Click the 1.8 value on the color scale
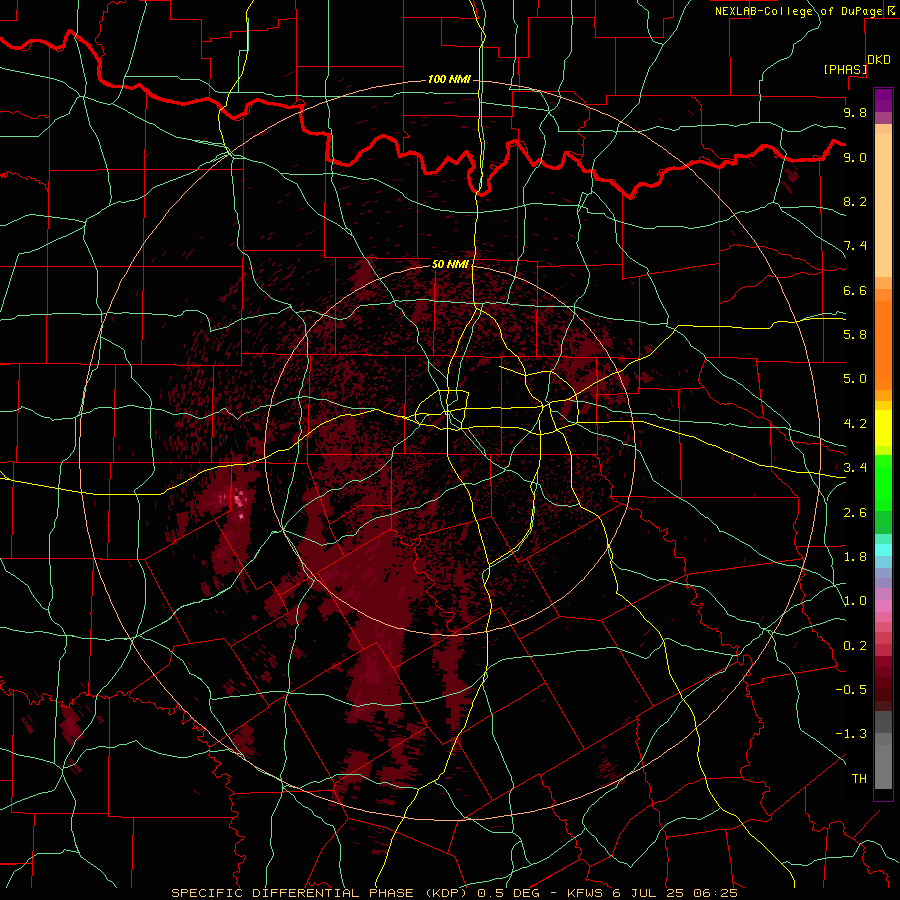900x900 pixels. coord(855,557)
